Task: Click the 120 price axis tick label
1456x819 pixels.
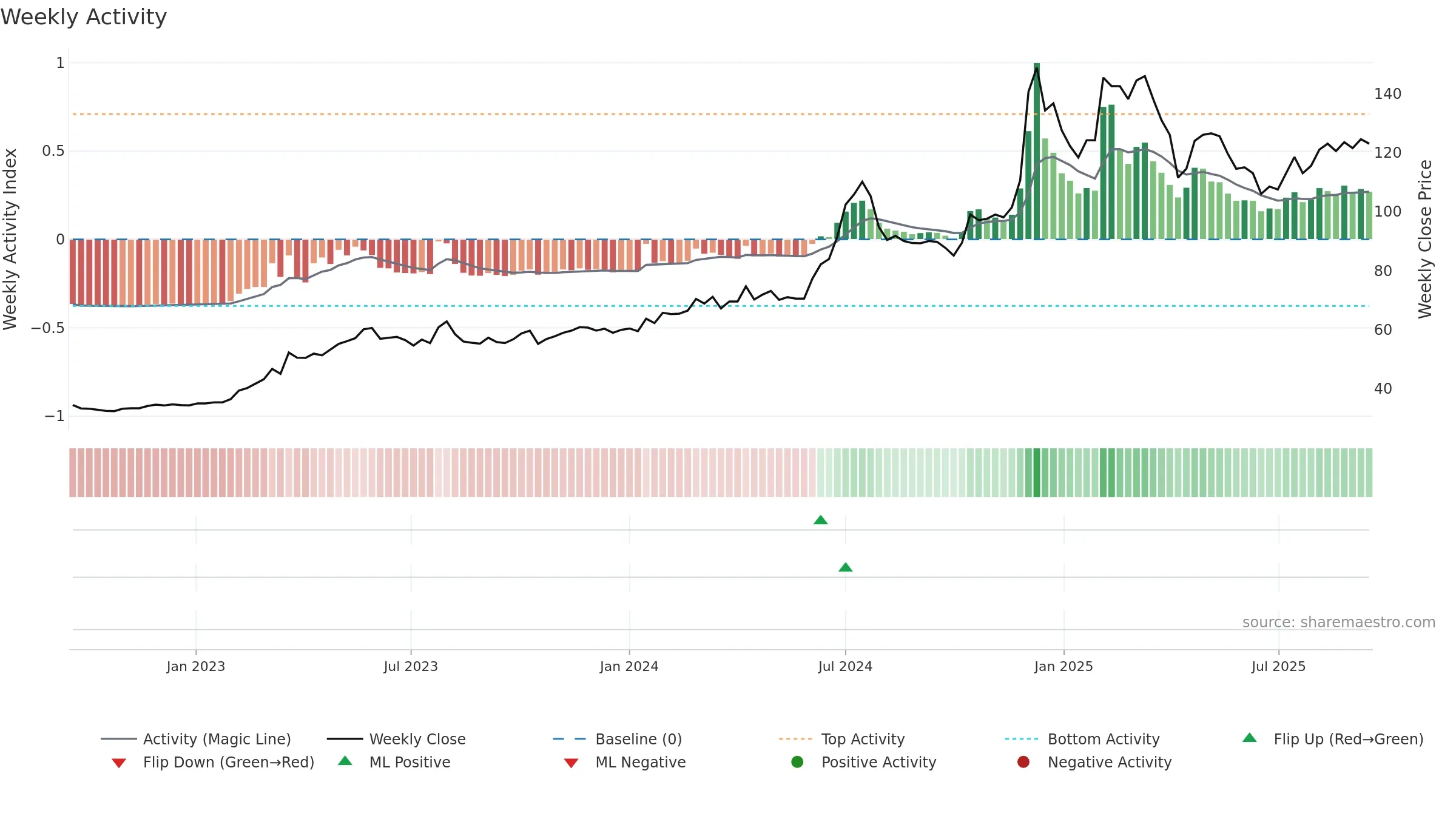Action: pos(1388,153)
